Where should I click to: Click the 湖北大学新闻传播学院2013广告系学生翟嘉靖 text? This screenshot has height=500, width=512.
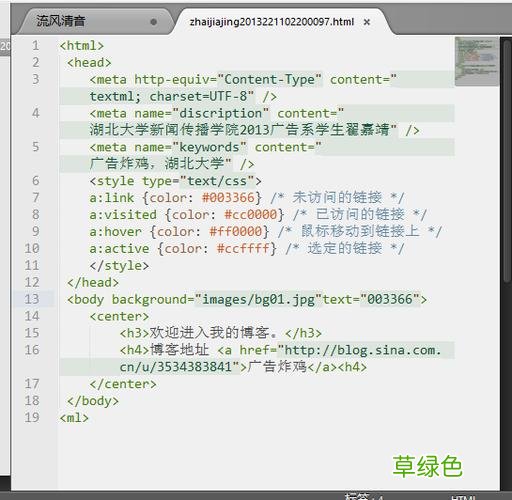pyautogui.click(x=239, y=130)
